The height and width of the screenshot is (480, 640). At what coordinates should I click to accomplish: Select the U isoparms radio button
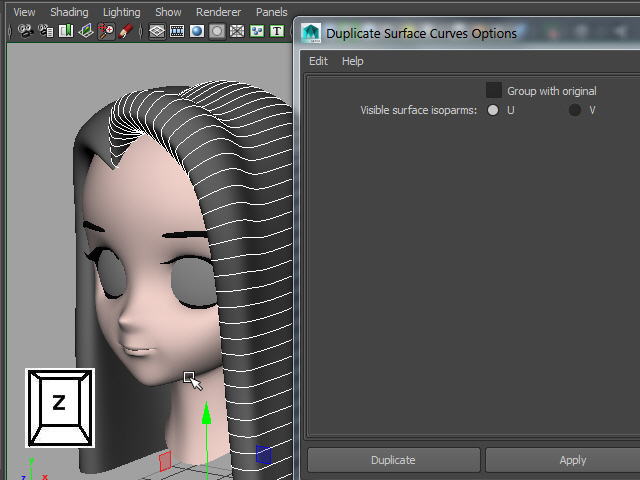pyautogui.click(x=493, y=110)
